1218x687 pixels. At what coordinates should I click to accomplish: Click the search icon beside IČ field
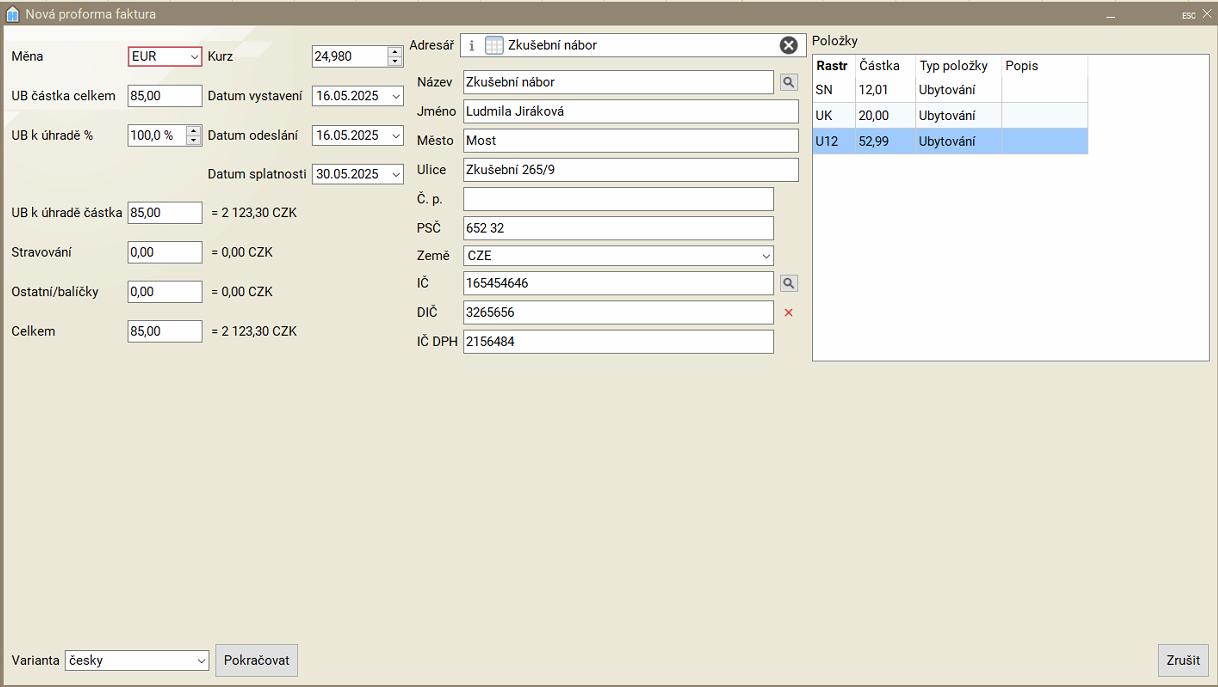click(789, 284)
